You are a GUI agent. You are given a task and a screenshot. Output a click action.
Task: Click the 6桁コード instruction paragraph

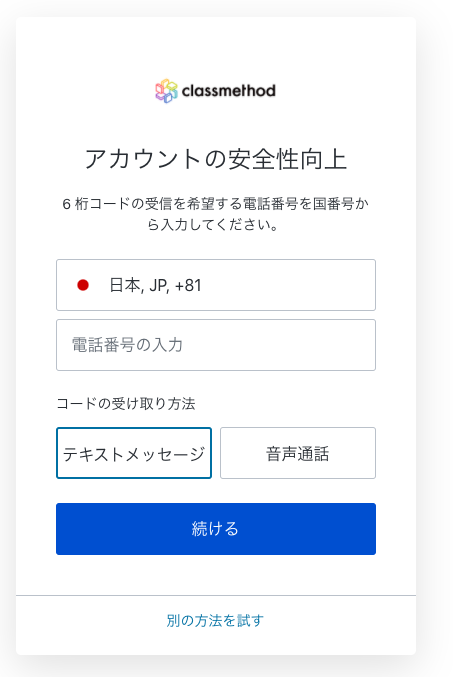215,214
